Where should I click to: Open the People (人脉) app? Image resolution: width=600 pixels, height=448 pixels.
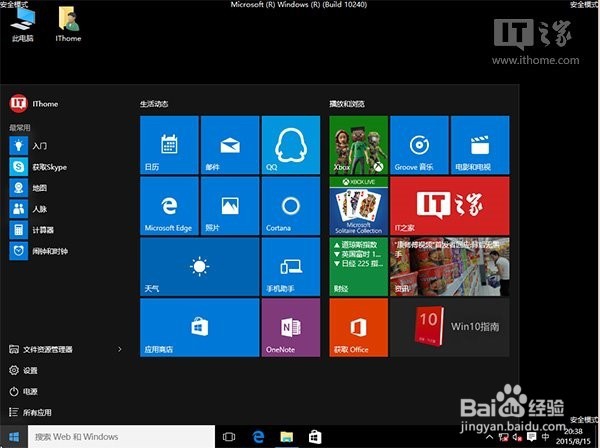coord(29,209)
